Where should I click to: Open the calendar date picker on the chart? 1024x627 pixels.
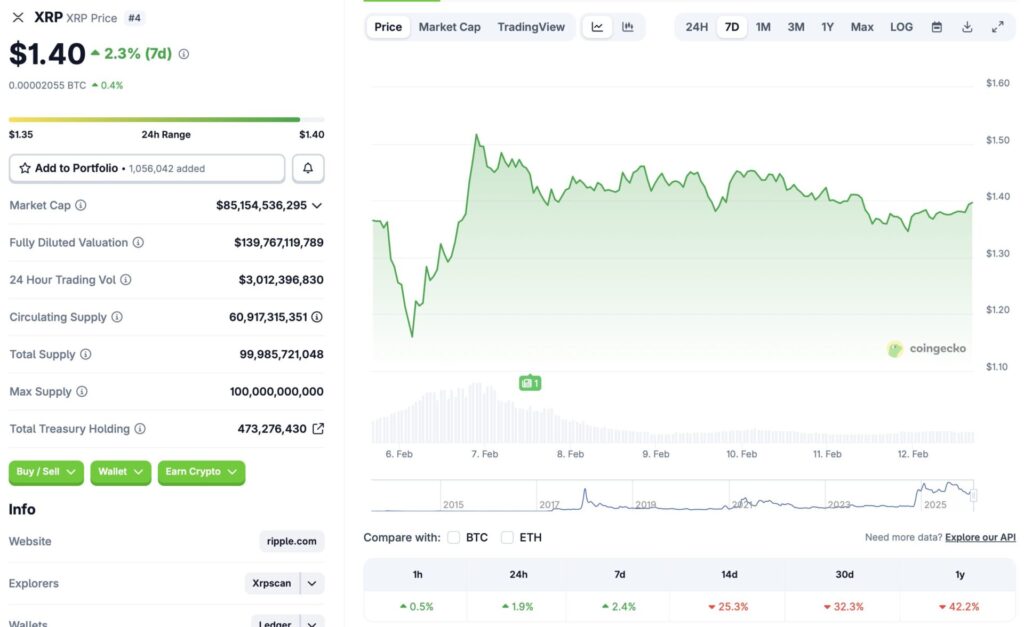click(x=936, y=27)
